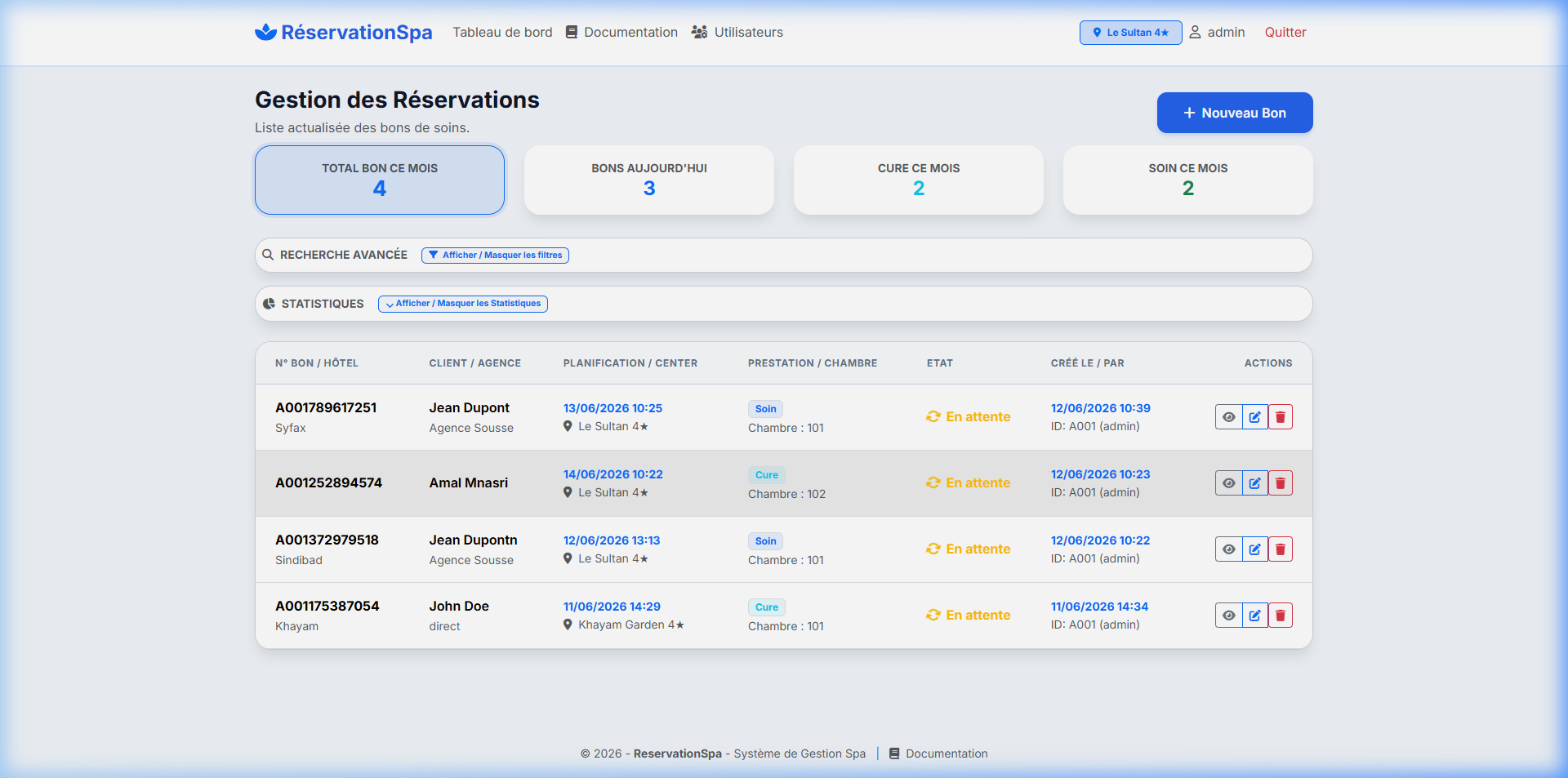Viewport: 1568px width, 778px height.
Task: Click the search magnifier in Recherche Avancée
Action: (268, 255)
